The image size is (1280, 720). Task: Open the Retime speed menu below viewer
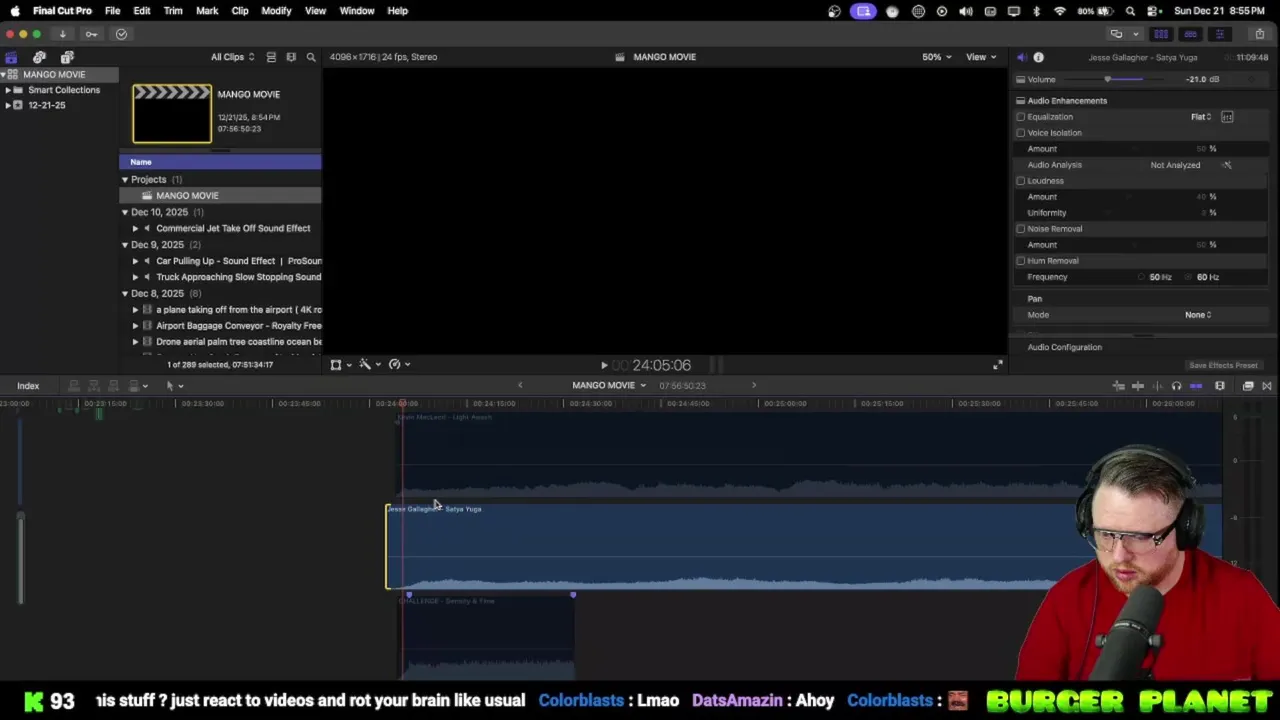399,365
